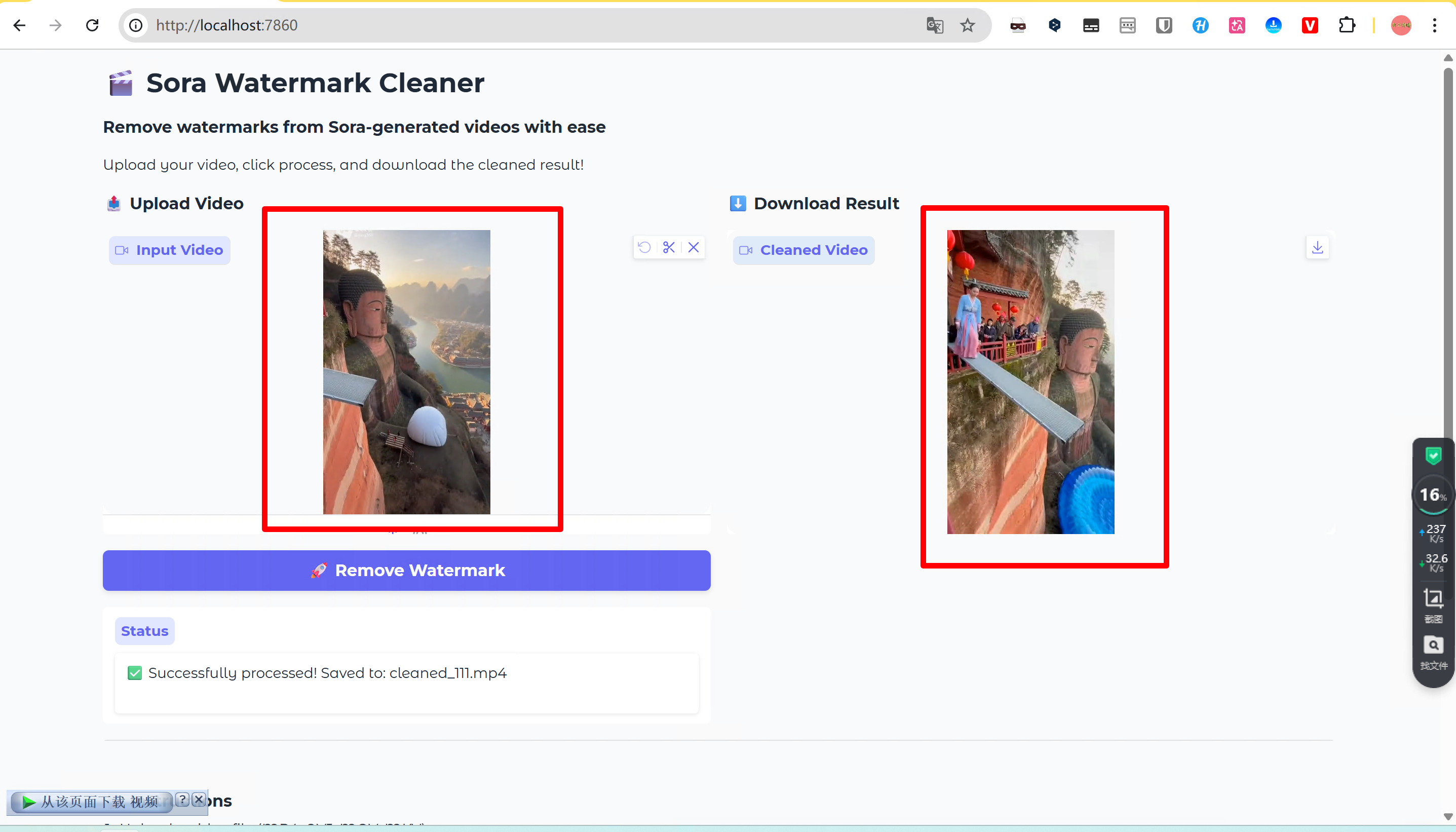The height and width of the screenshot is (832, 1456).
Task: Download the cleaned video via download icon
Action: coord(1317,247)
